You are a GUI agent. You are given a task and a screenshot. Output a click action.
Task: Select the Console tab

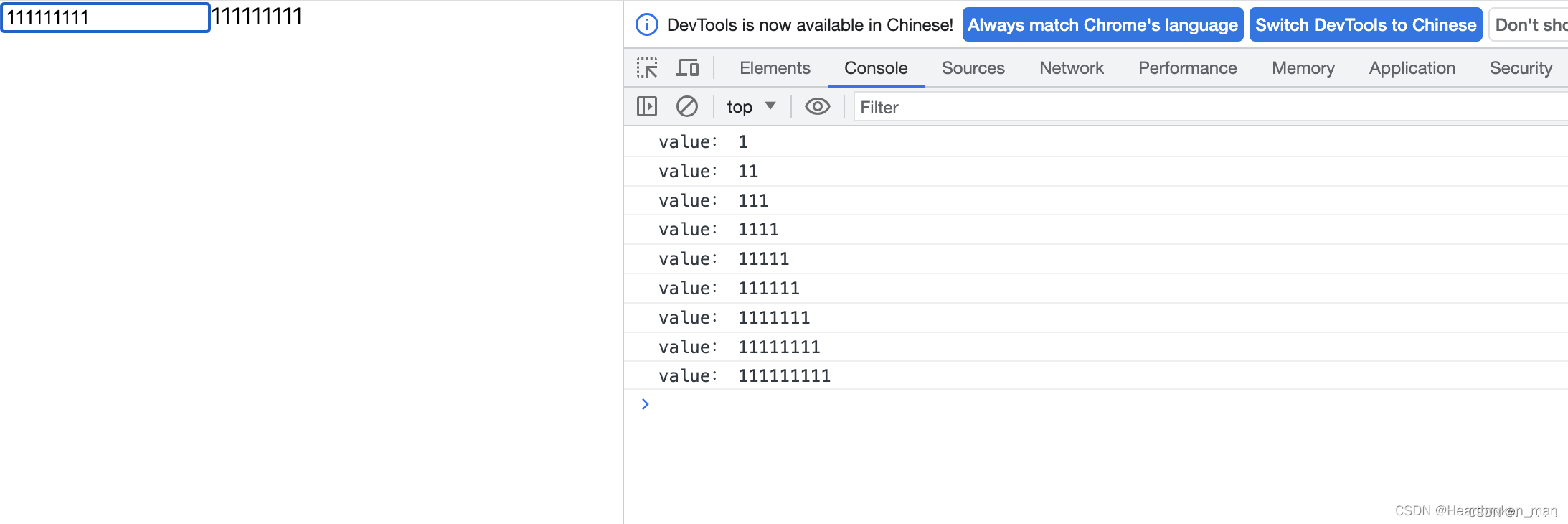876,68
